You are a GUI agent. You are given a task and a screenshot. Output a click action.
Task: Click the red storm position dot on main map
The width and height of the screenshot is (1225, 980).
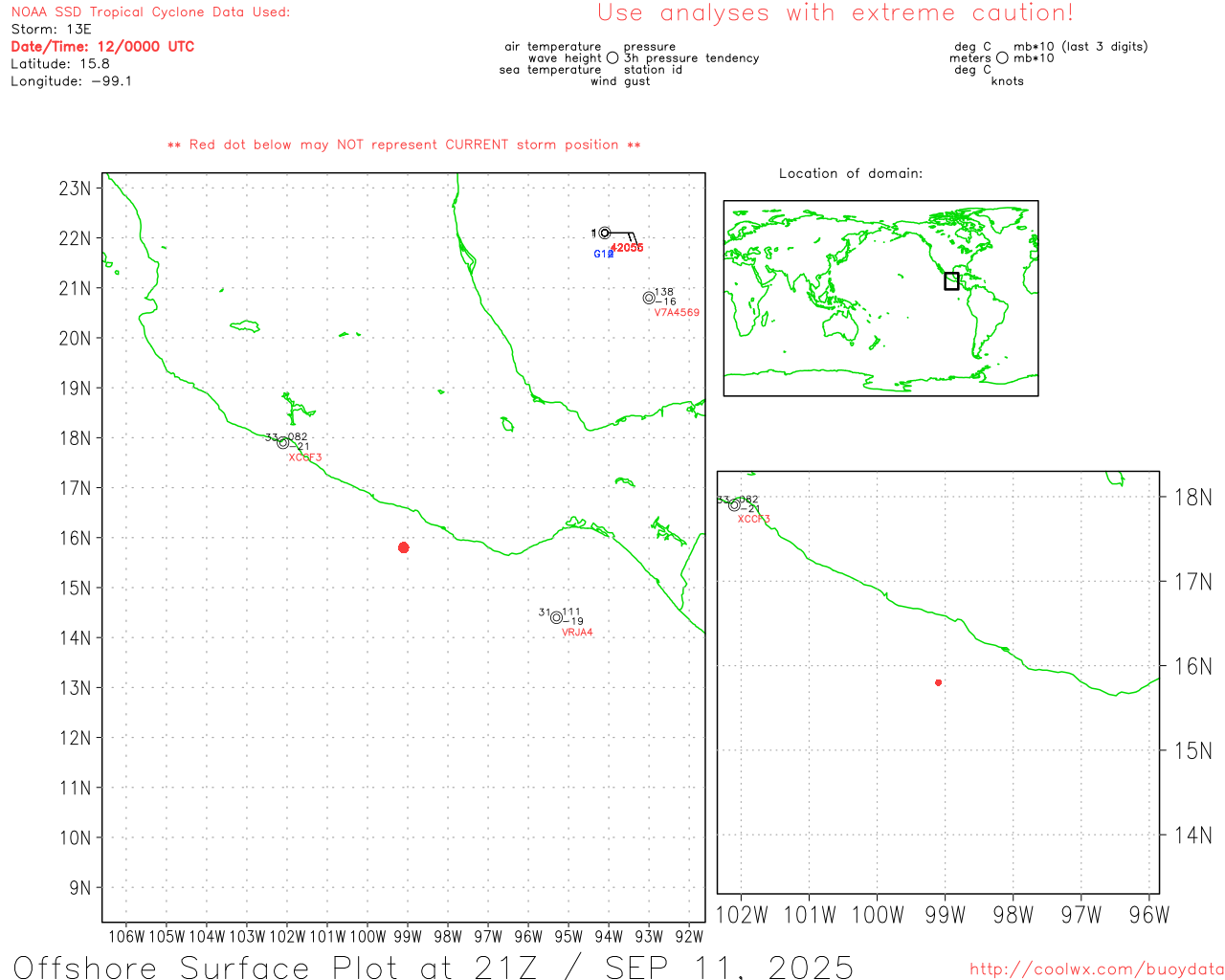tap(404, 547)
